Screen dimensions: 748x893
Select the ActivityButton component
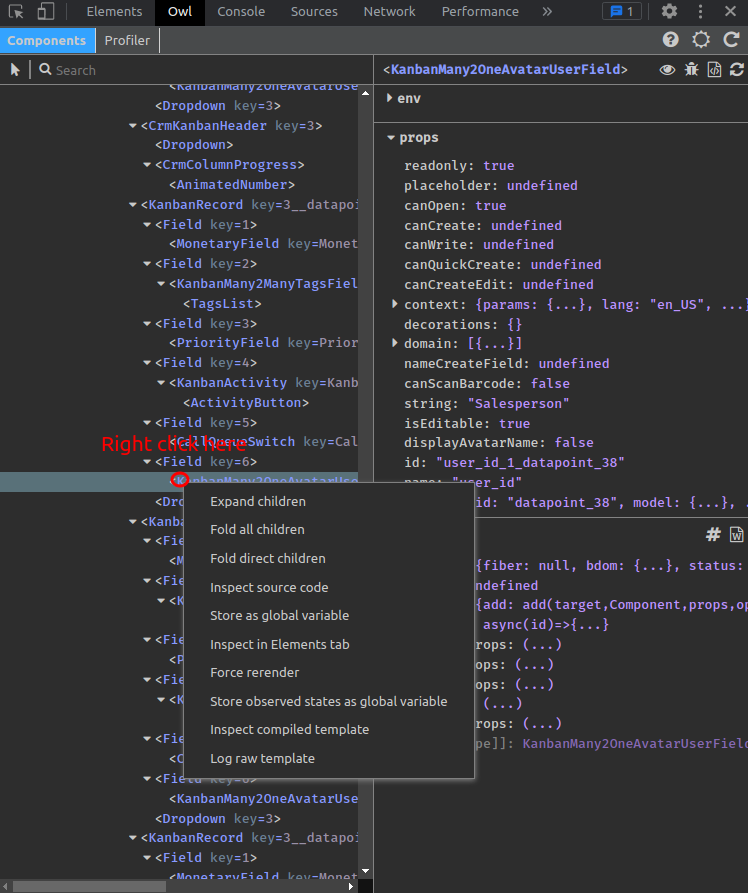point(246,403)
